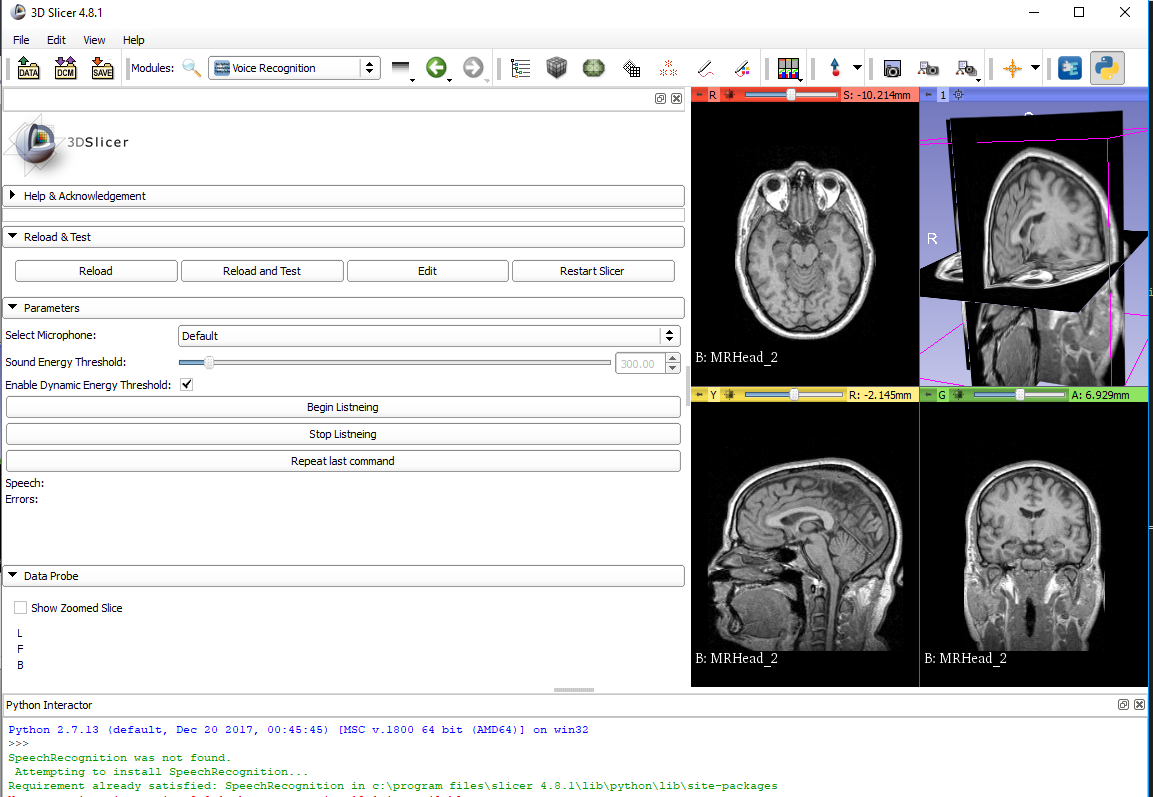
Task: Click the Edit module button
Action: (x=427, y=271)
